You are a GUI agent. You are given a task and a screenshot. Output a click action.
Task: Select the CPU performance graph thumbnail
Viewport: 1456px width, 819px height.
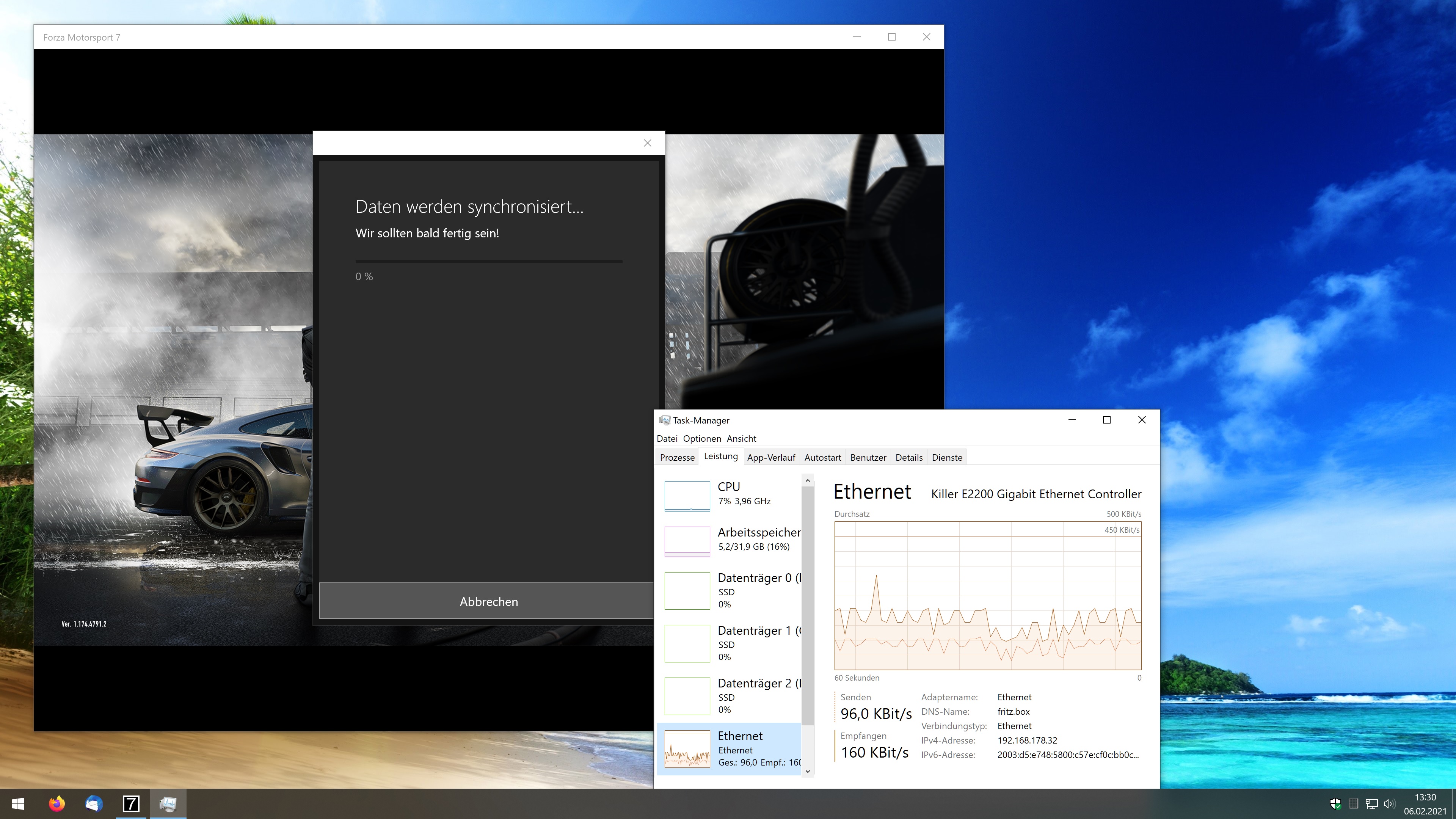pyautogui.click(x=687, y=496)
